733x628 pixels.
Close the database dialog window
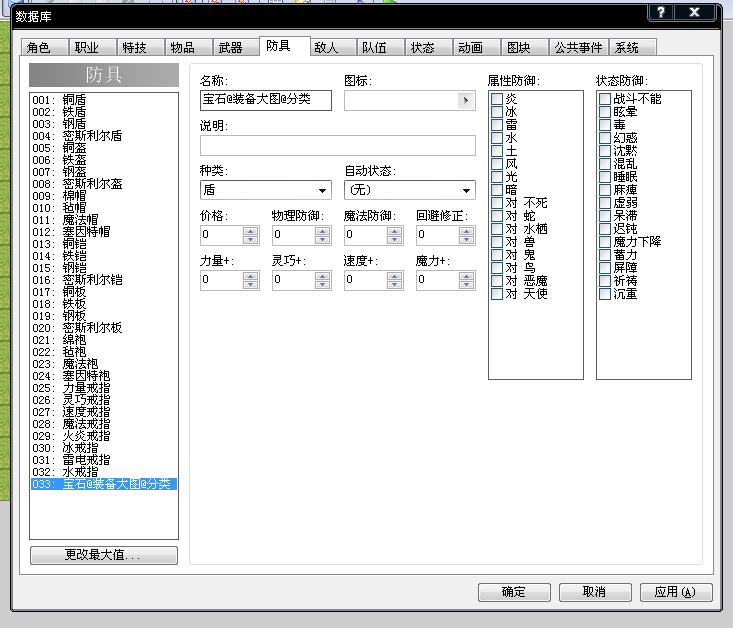[695, 13]
